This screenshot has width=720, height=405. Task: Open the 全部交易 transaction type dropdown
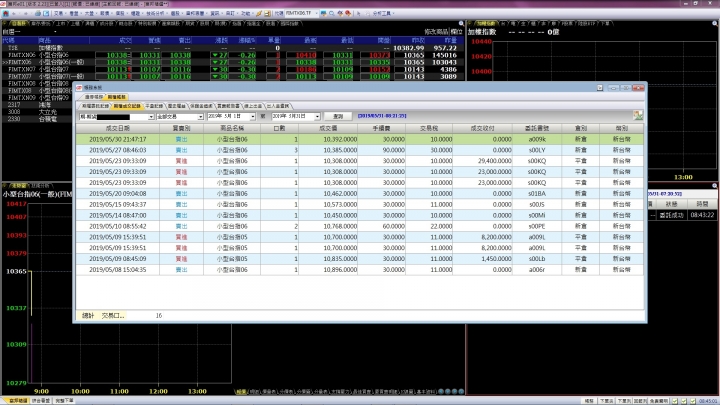coord(201,117)
